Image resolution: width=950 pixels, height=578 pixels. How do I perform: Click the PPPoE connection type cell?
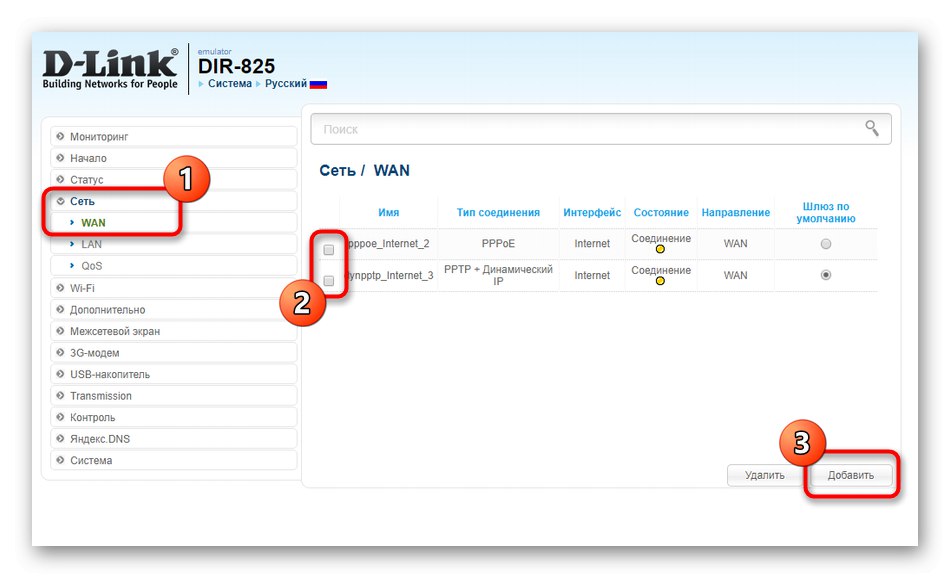pos(498,244)
